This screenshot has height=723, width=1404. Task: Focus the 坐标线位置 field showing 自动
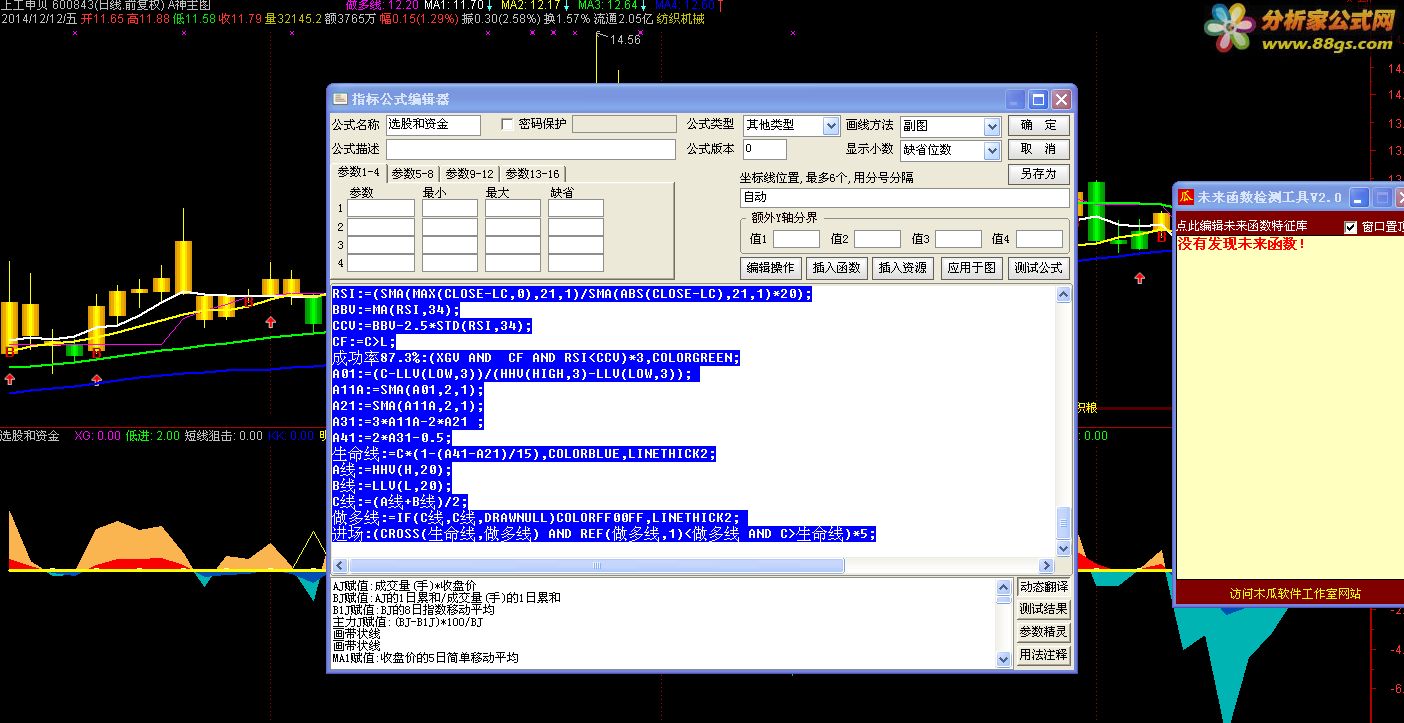click(x=905, y=198)
